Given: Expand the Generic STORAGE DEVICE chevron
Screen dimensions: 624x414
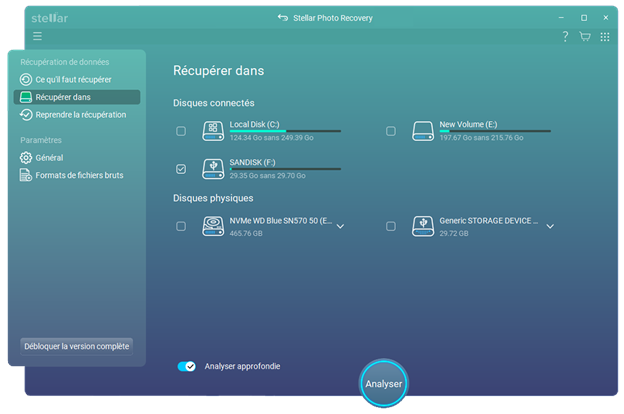Looking at the screenshot, I should point(550,226).
